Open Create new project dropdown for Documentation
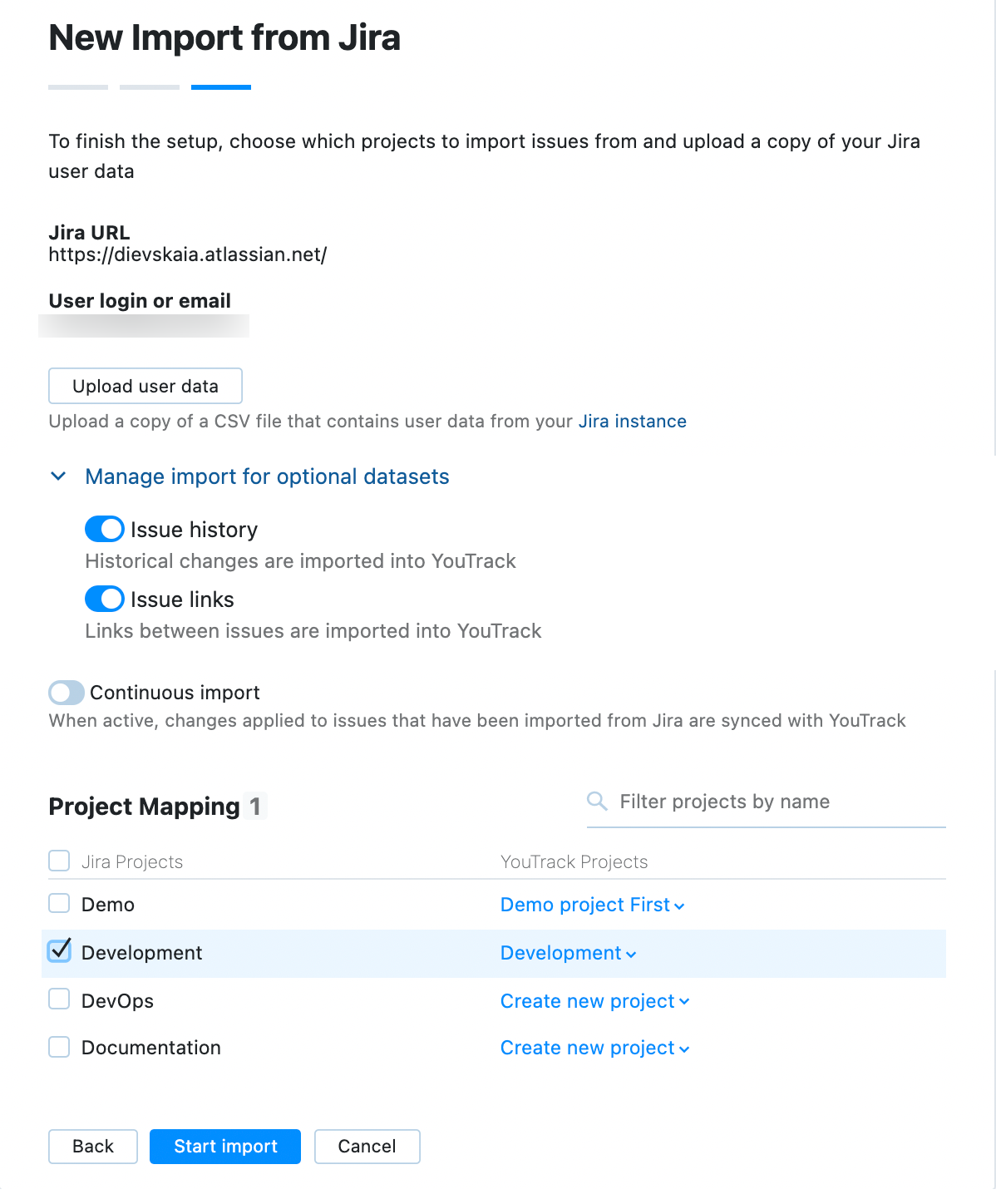The image size is (996, 1204). tap(594, 1048)
